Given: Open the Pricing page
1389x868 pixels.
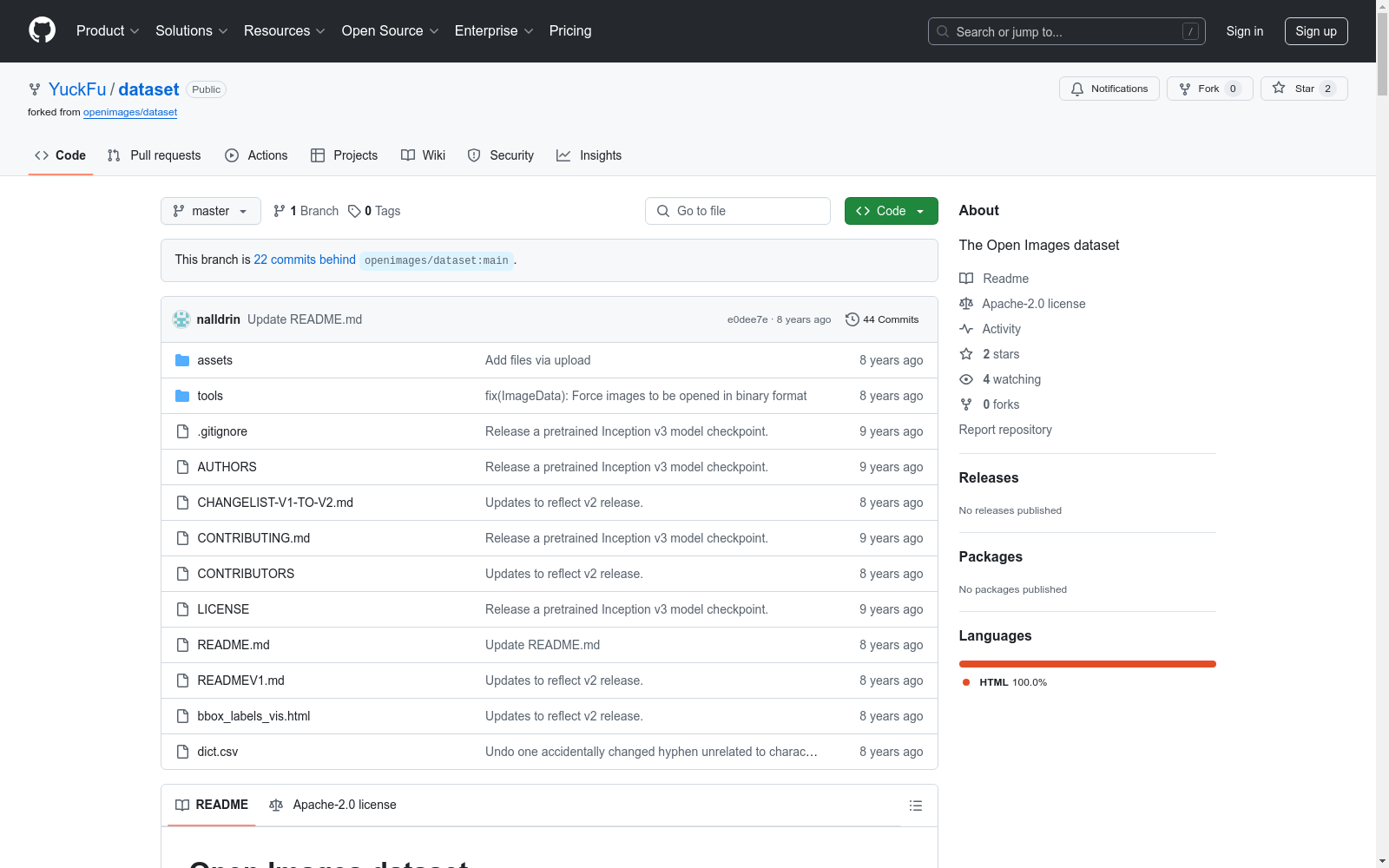Looking at the screenshot, I should click(570, 31).
